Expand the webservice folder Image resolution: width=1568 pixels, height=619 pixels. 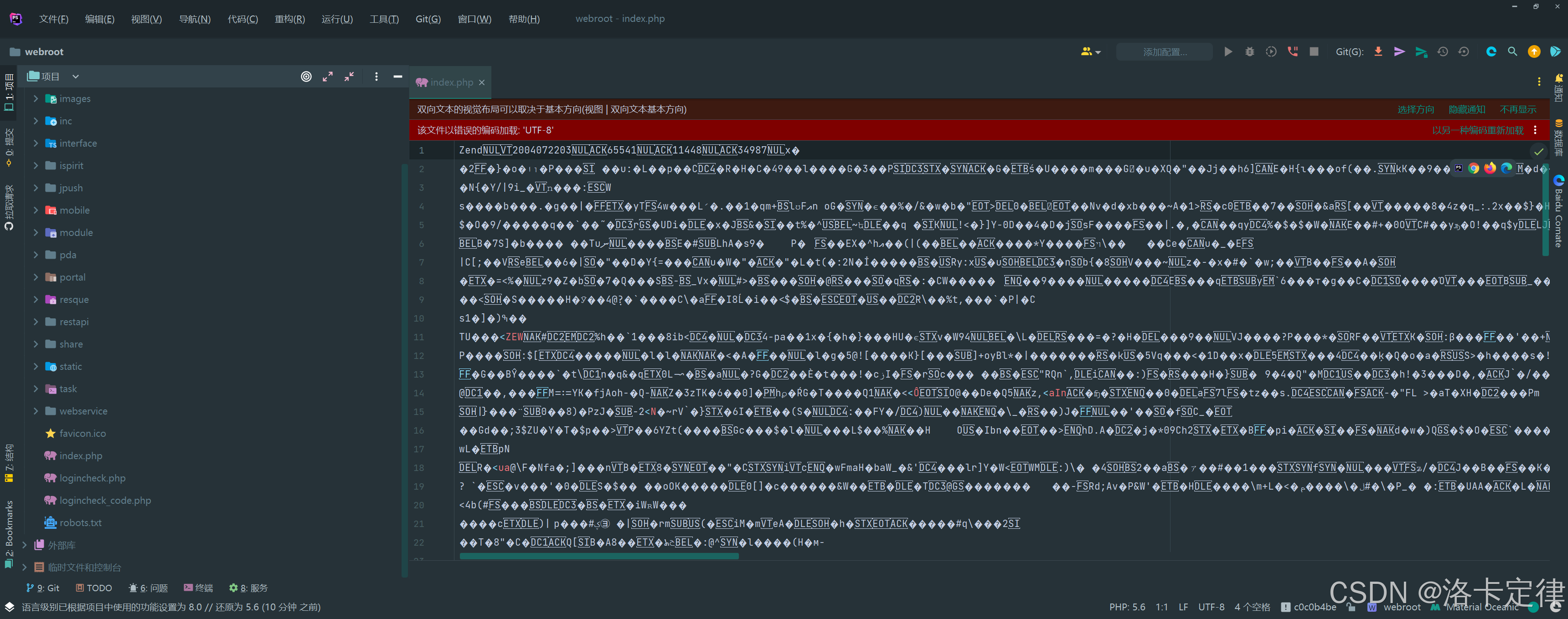coord(36,411)
